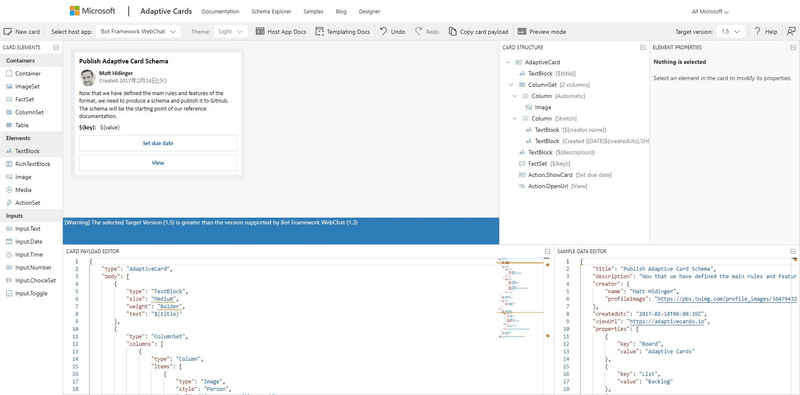This screenshot has width=800, height=395.
Task: Switch to Preview mode
Action: point(541,32)
